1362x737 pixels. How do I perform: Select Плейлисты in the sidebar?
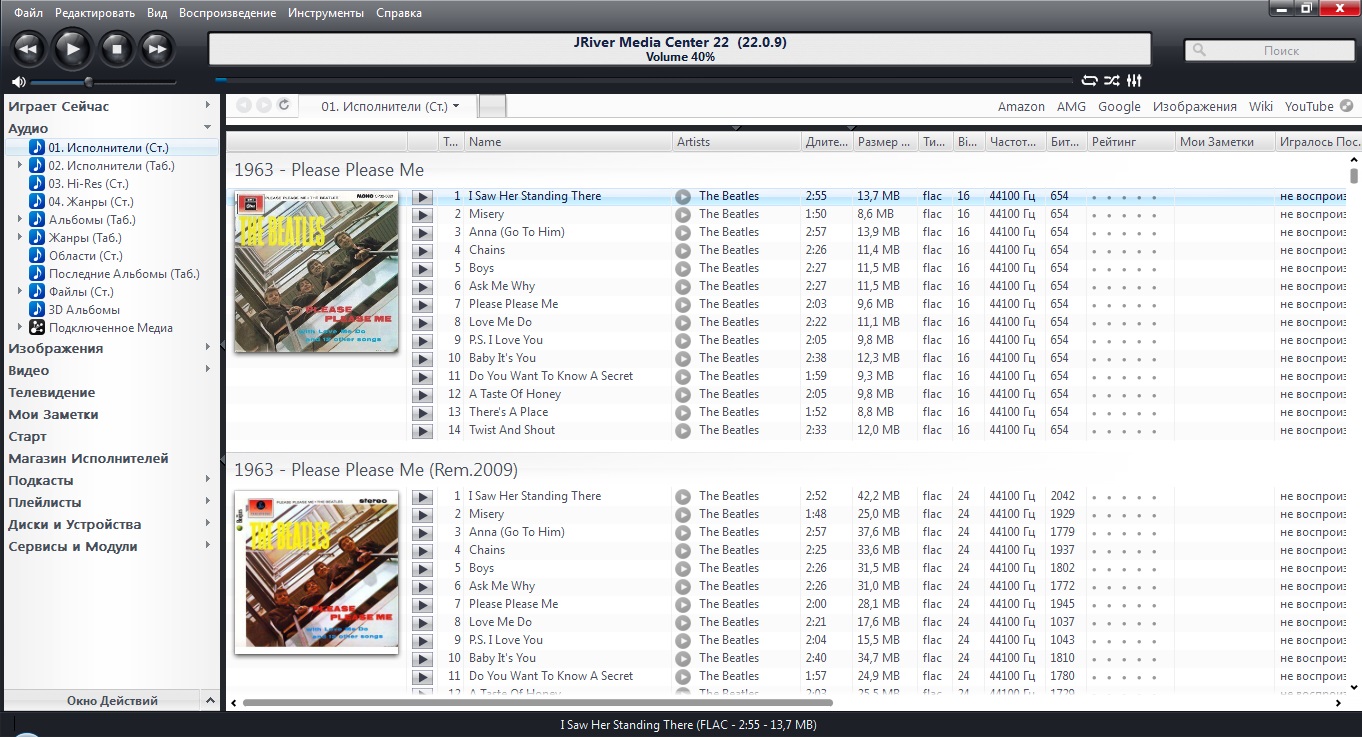45,502
